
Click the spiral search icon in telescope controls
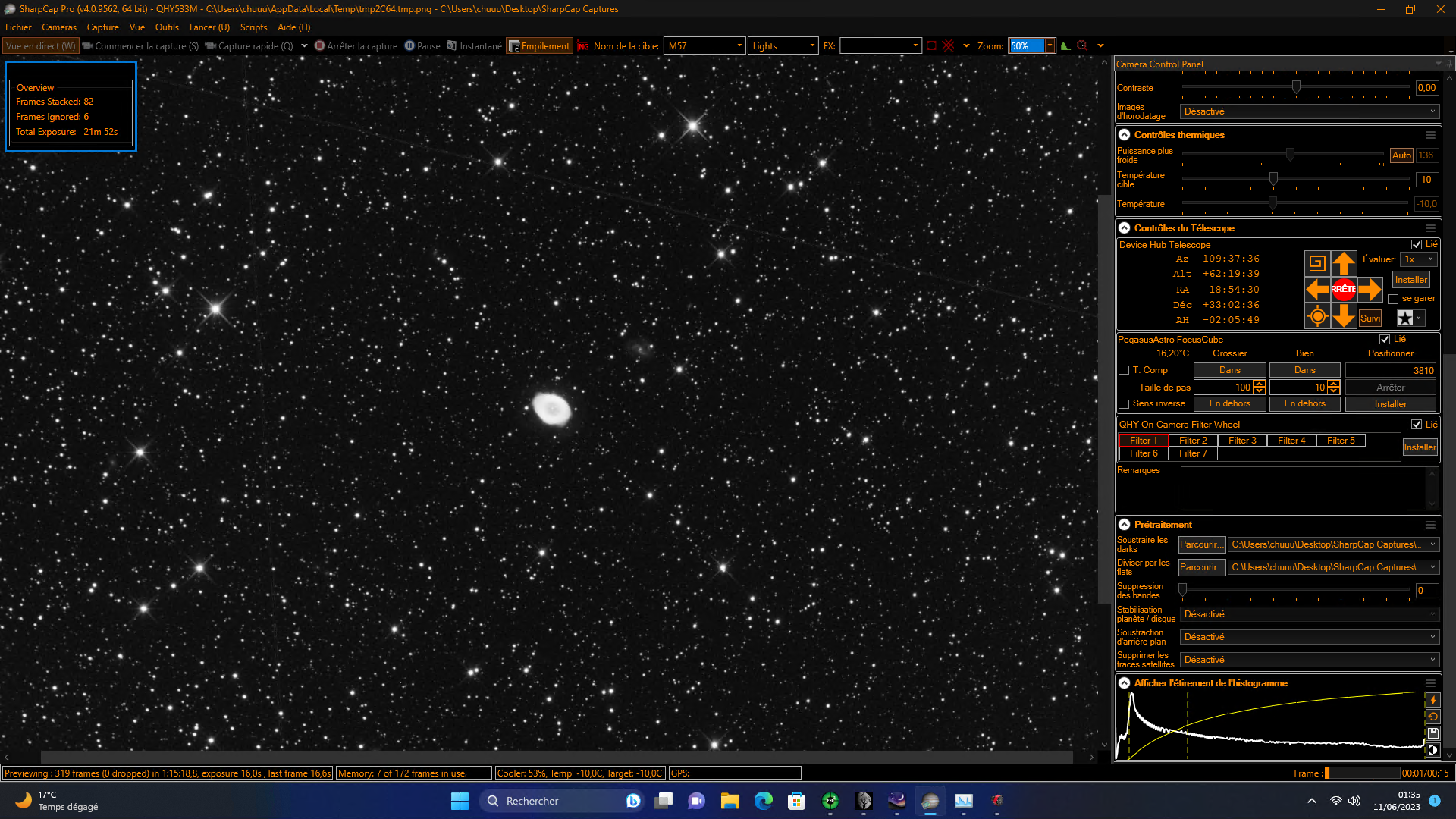coord(1317,263)
